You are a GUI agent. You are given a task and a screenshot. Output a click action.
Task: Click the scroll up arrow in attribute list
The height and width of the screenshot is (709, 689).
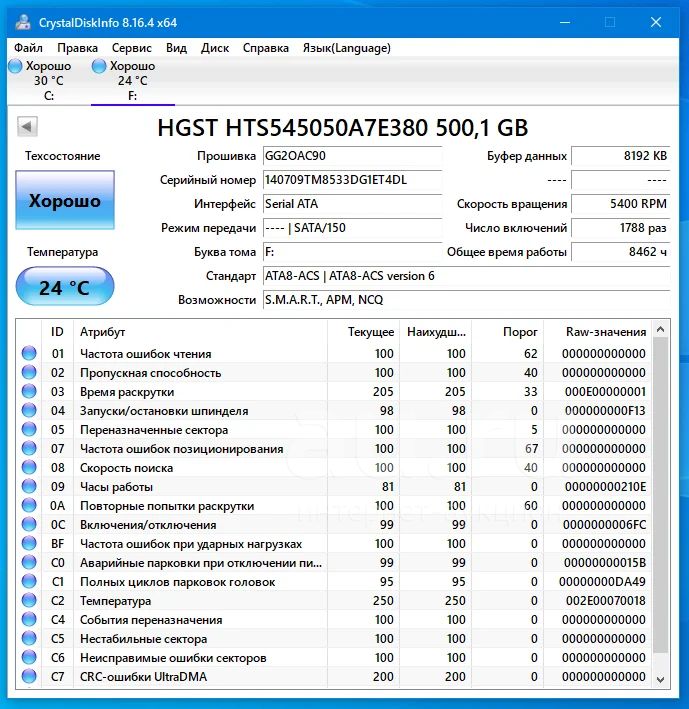(661, 329)
